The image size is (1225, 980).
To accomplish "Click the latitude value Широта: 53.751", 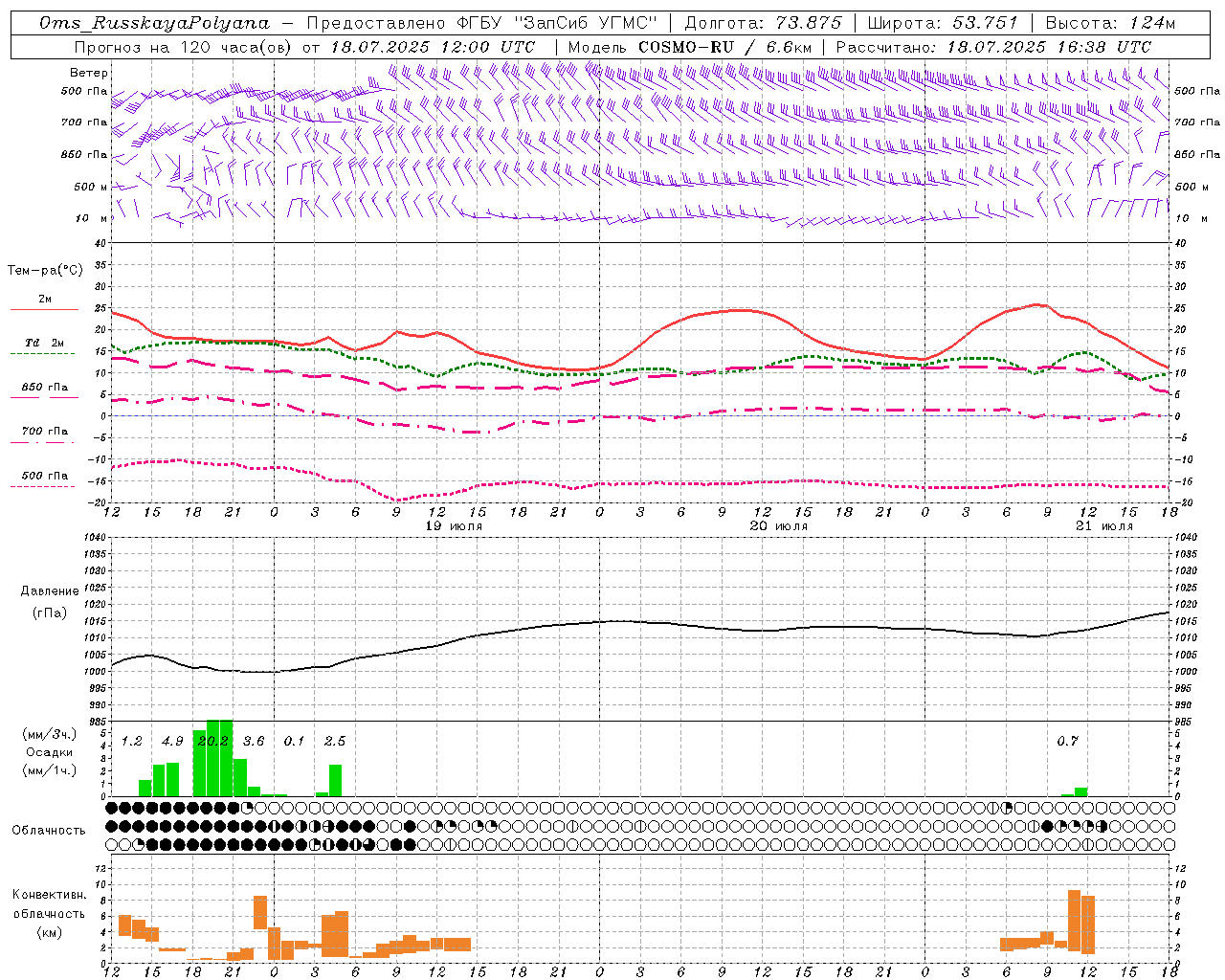I will coord(944,23).
